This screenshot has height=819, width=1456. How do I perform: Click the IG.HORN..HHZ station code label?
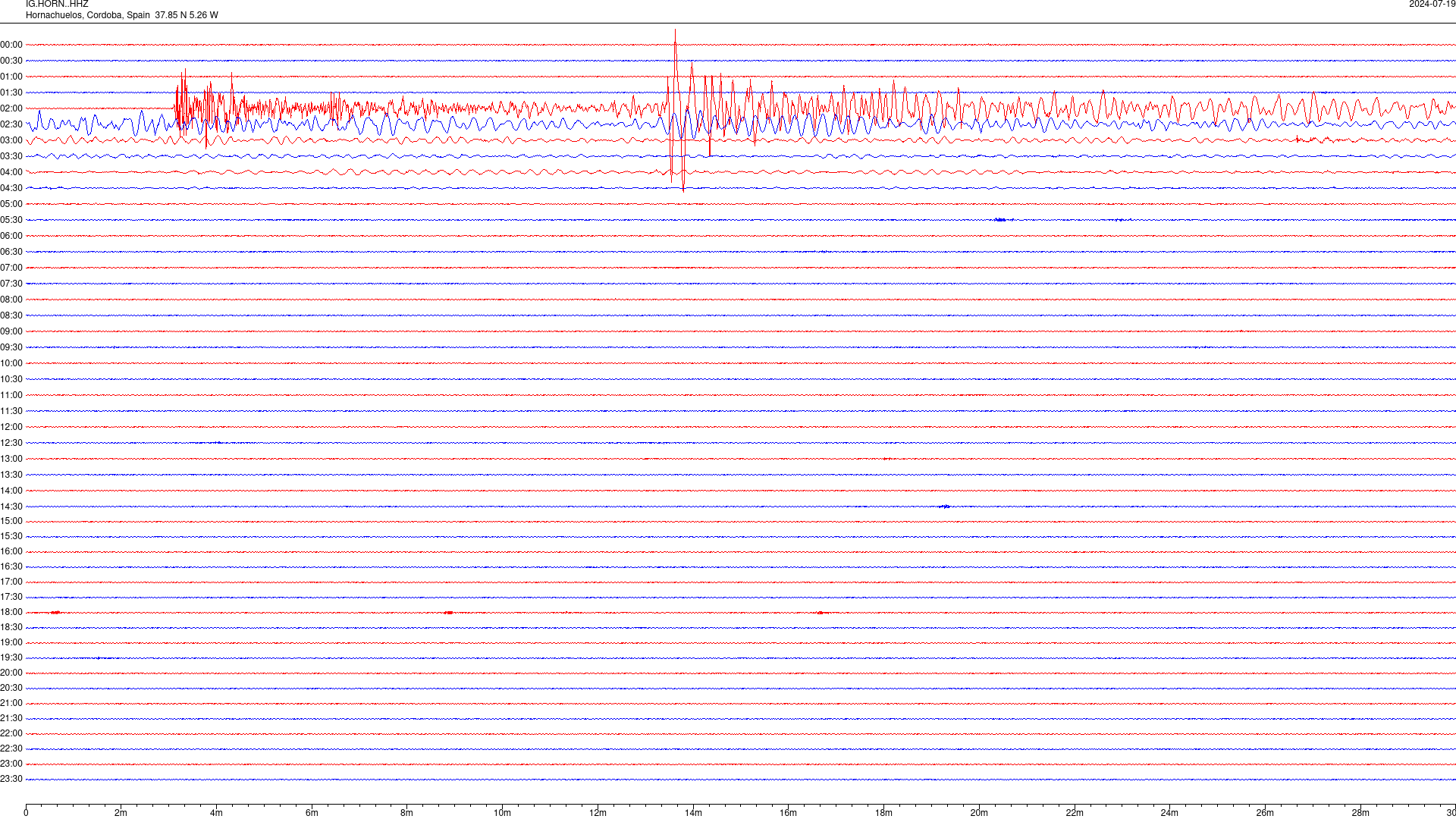[57, 4]
